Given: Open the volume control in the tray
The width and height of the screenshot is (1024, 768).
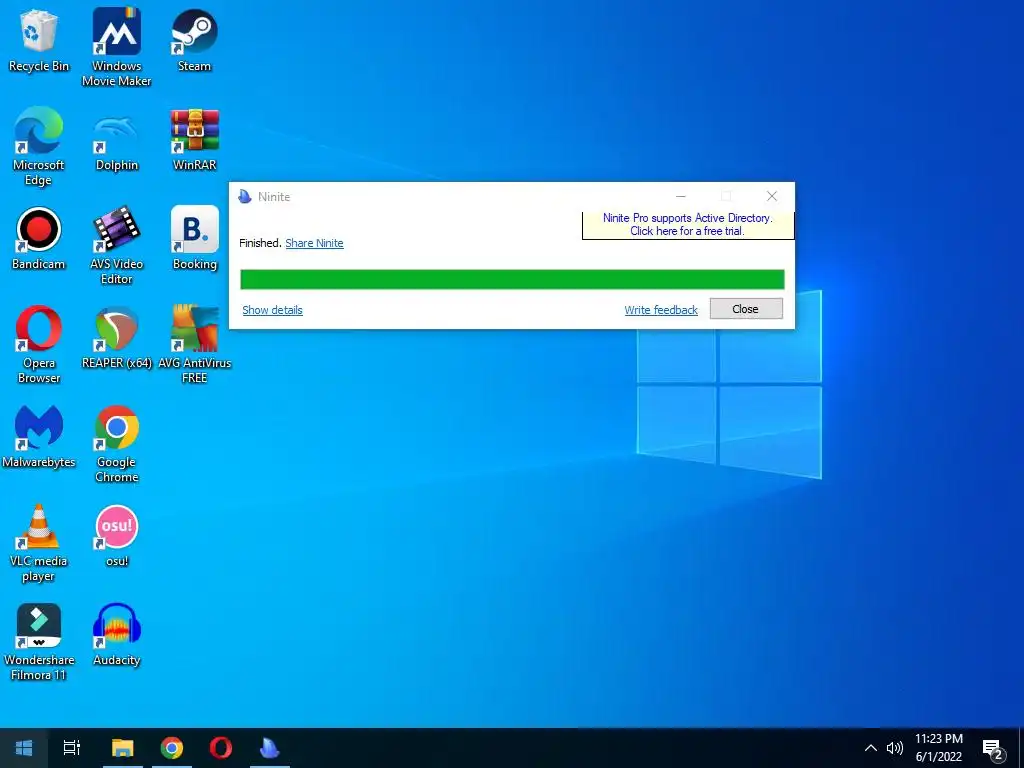Looking at the screenshot, I should pyautogui.click(x=895, y=748).
